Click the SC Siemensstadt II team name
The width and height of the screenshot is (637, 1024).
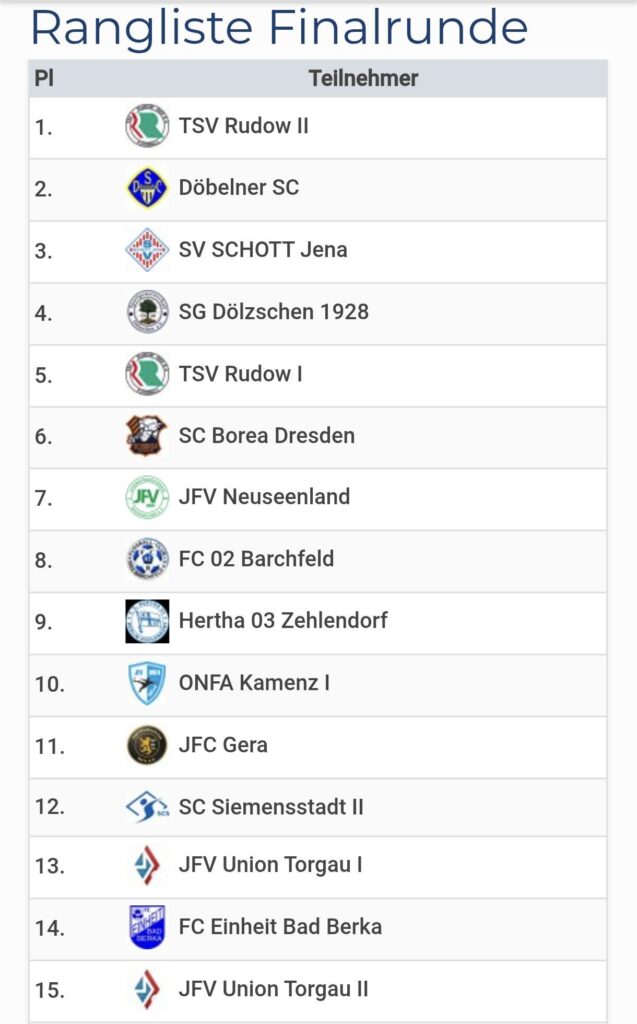point(271,807)
